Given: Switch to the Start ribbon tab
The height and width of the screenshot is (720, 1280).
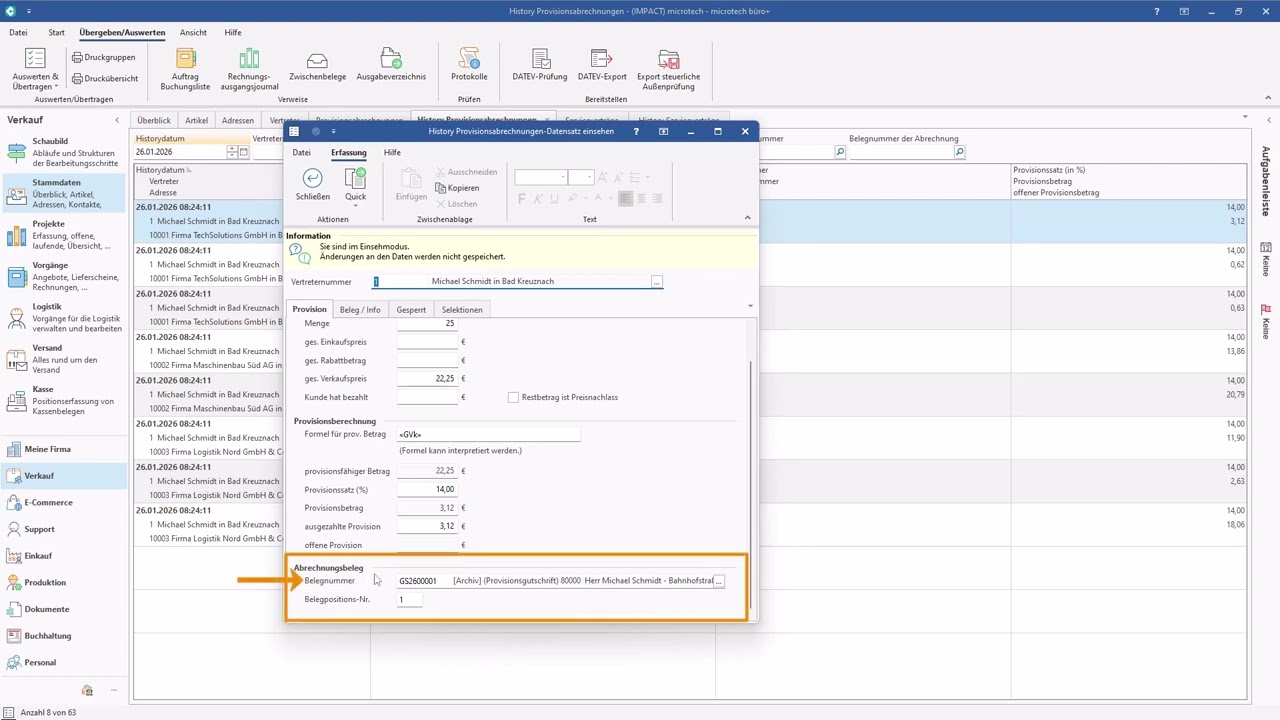Looking at the screenshot, I should tap(56, 32).
